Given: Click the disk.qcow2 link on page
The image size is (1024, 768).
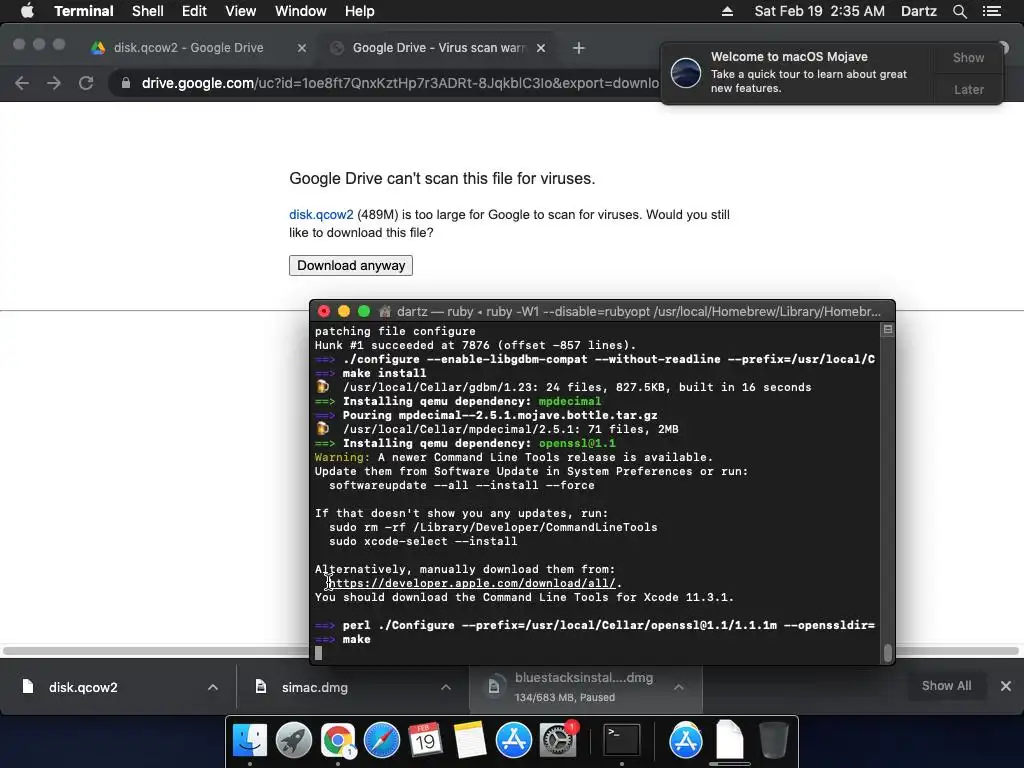Looking at the screenshot, I should tap(321, 214).
